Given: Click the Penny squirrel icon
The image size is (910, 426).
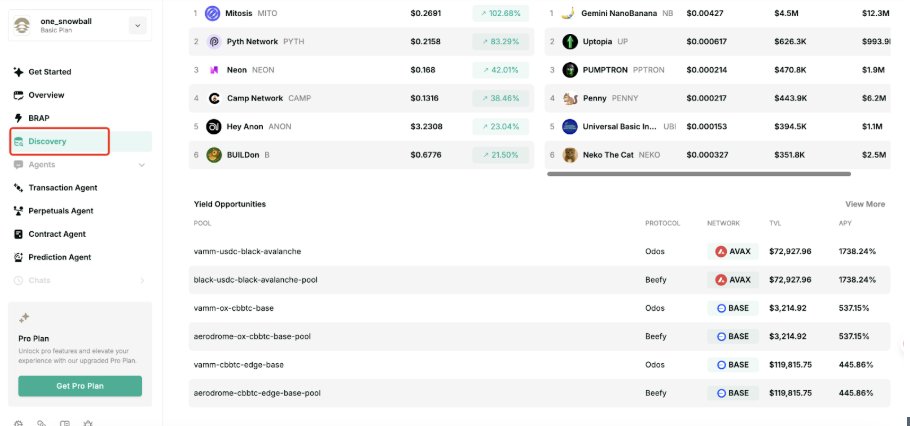Looking at the screenshot, I should [570, 99].
